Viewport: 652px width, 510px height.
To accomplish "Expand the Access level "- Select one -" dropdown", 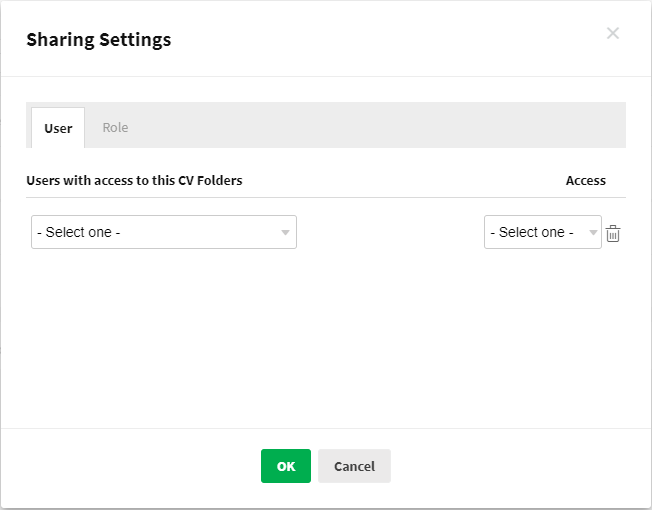I will point(542,232).
